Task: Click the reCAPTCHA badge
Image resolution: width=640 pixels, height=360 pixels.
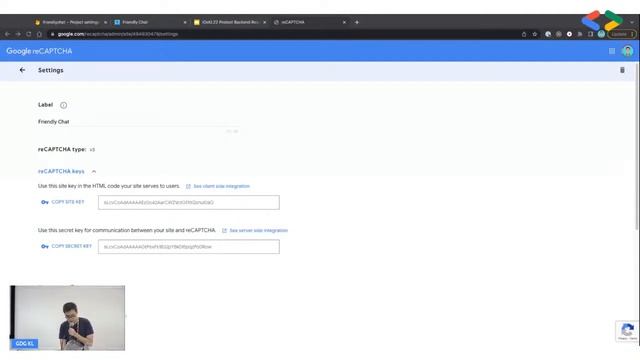Action: [x=627, y=331]
